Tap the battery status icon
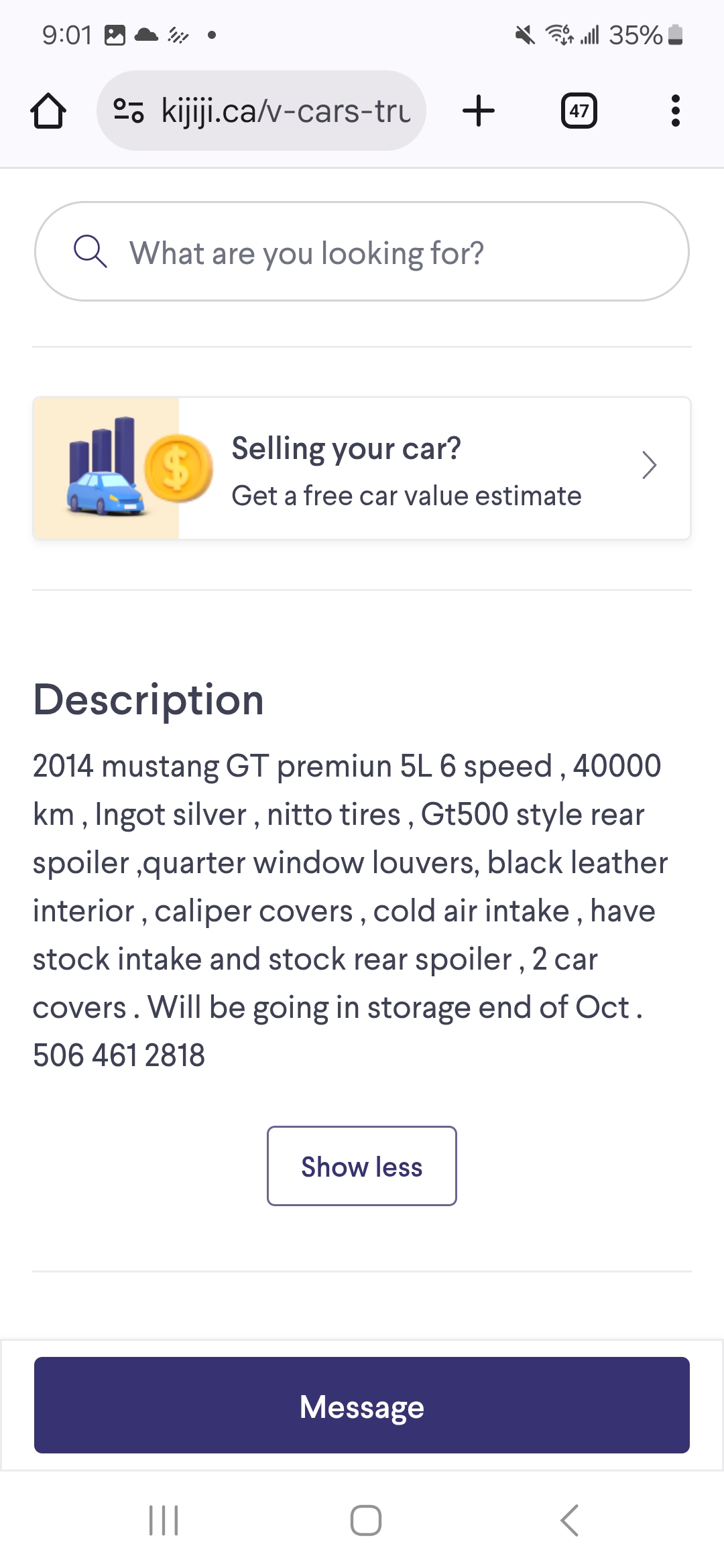The width and height of the screenshot is (724, 1568). pyautogui.click(x=676, y=35)
